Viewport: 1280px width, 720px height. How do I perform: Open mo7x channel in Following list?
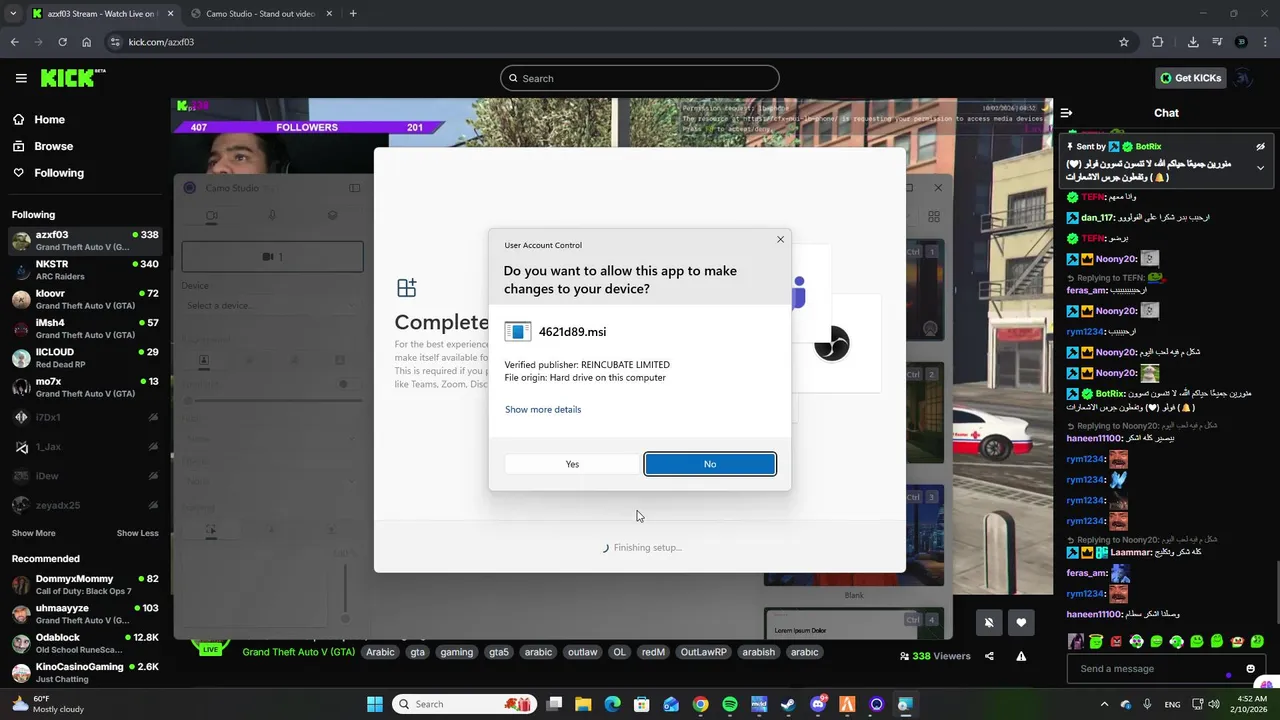click(x=85, y=387)
